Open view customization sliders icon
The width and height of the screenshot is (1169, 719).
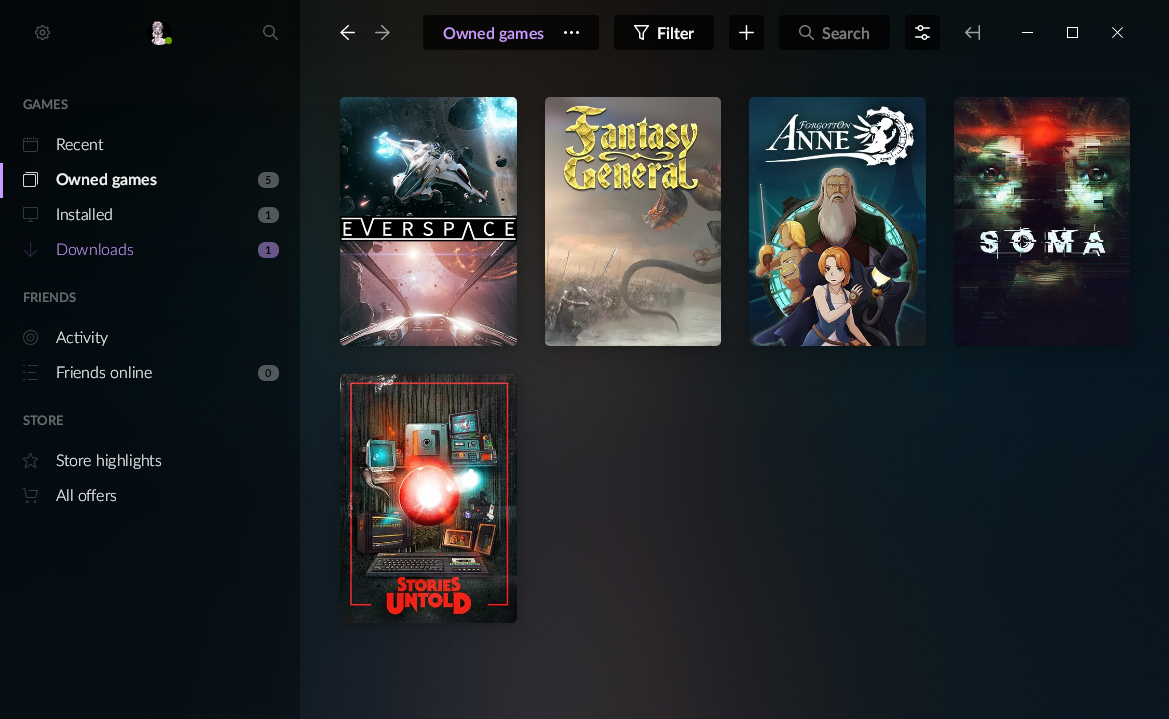[922, 33]
